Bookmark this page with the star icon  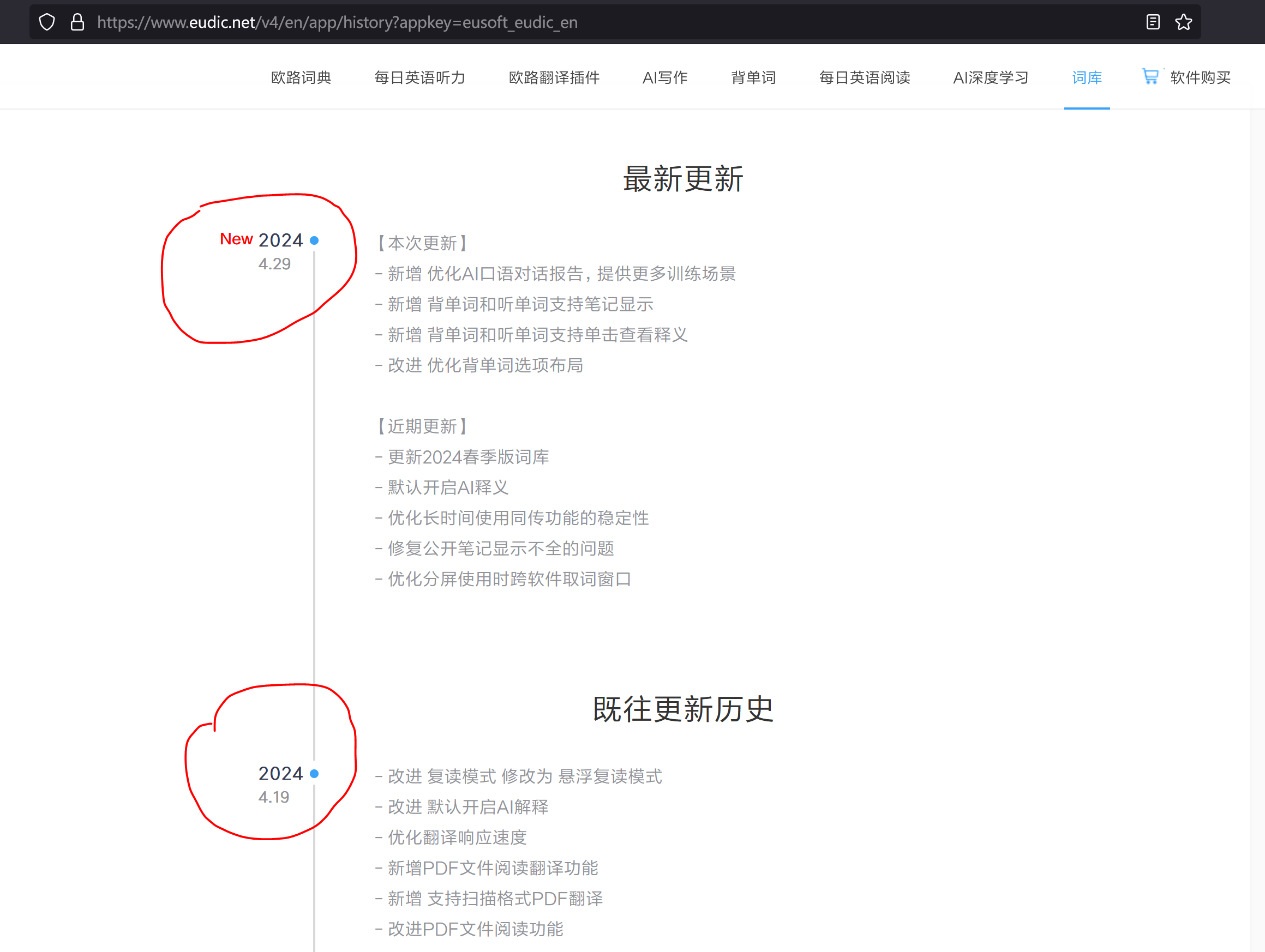coord(1183,22)
